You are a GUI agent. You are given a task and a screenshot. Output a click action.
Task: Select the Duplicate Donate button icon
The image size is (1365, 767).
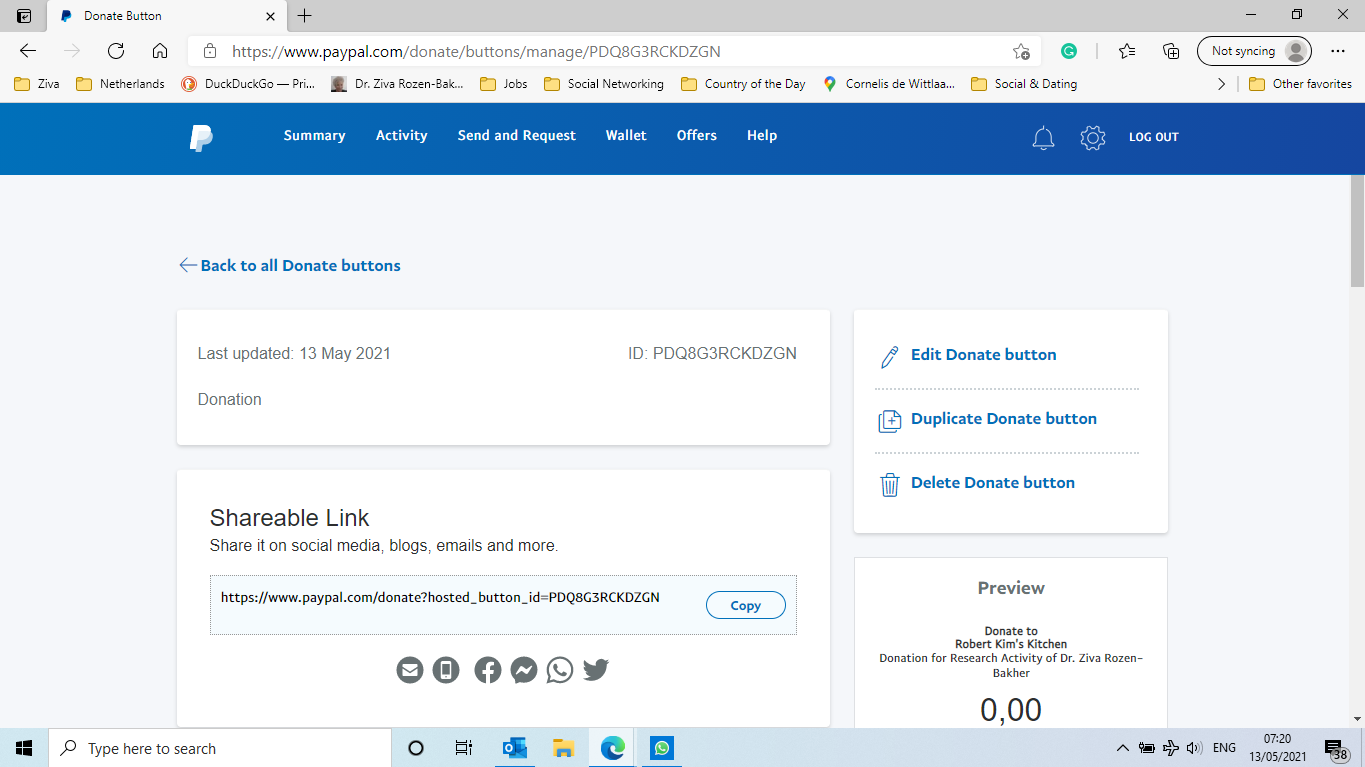click(x=889, y=419)
